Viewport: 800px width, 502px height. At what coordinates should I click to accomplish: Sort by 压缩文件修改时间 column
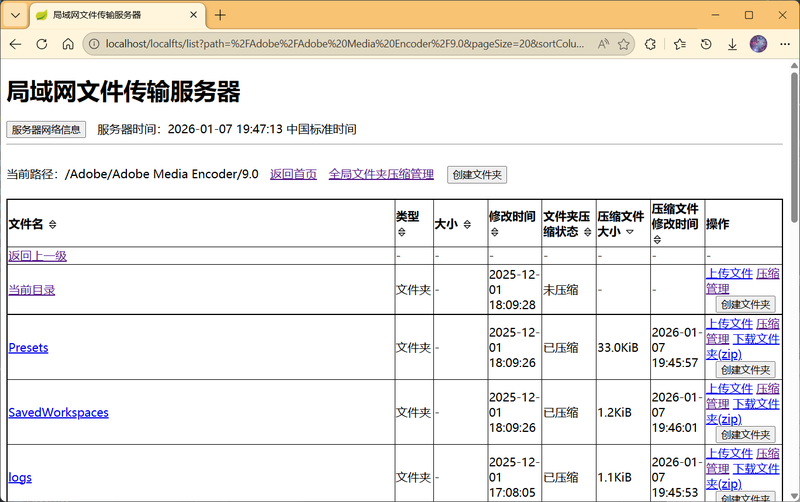tap(657, 239)
